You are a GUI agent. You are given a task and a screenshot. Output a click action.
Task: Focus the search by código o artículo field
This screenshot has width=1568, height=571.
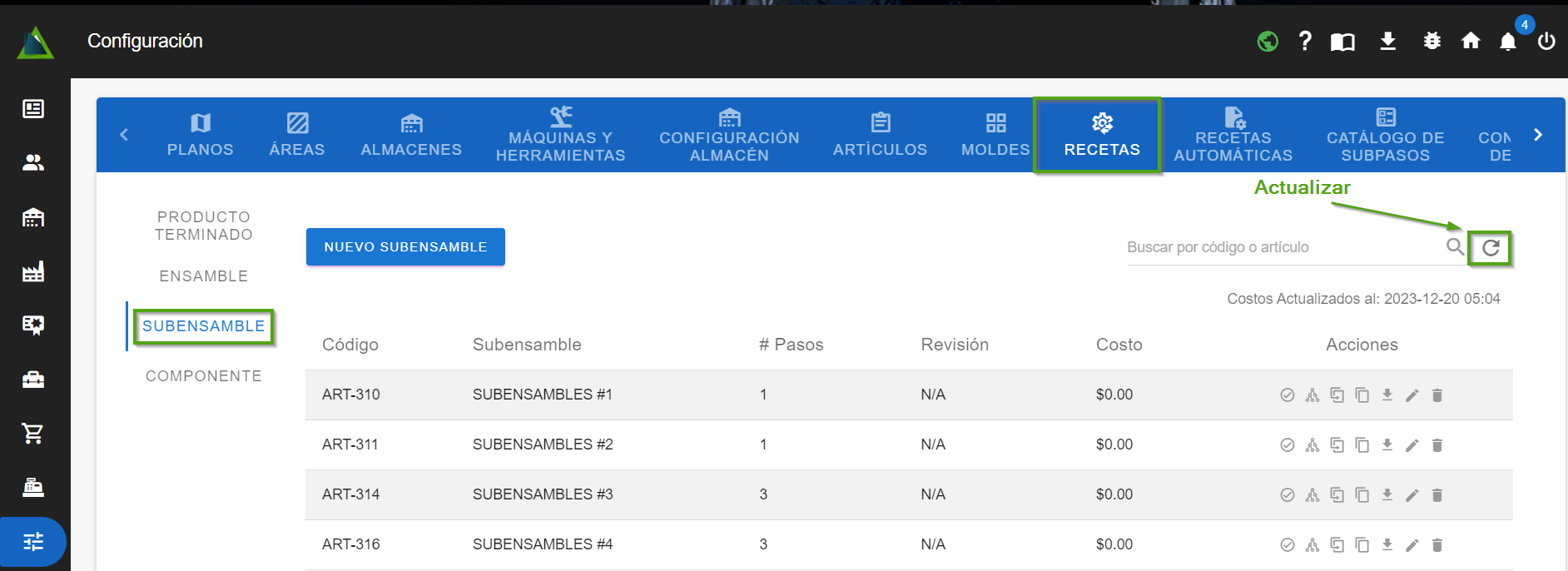[1282, 247]
